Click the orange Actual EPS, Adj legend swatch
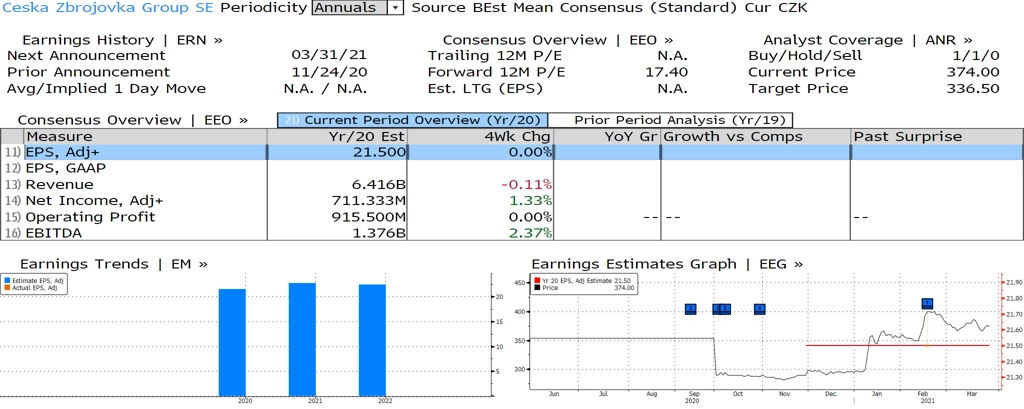The image size is (1024, 409). [6, 287]
